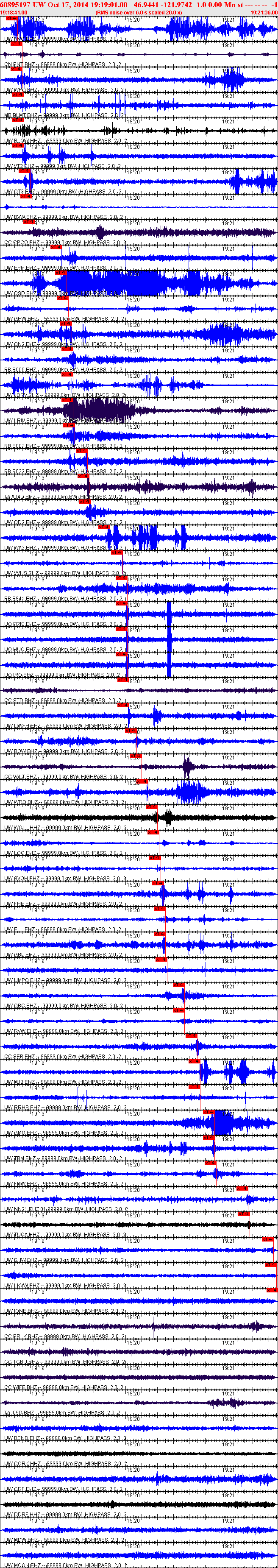Screen dimensions: 278x1568
Task: Click the RMS noise scaling note
Action: point(139,12)
